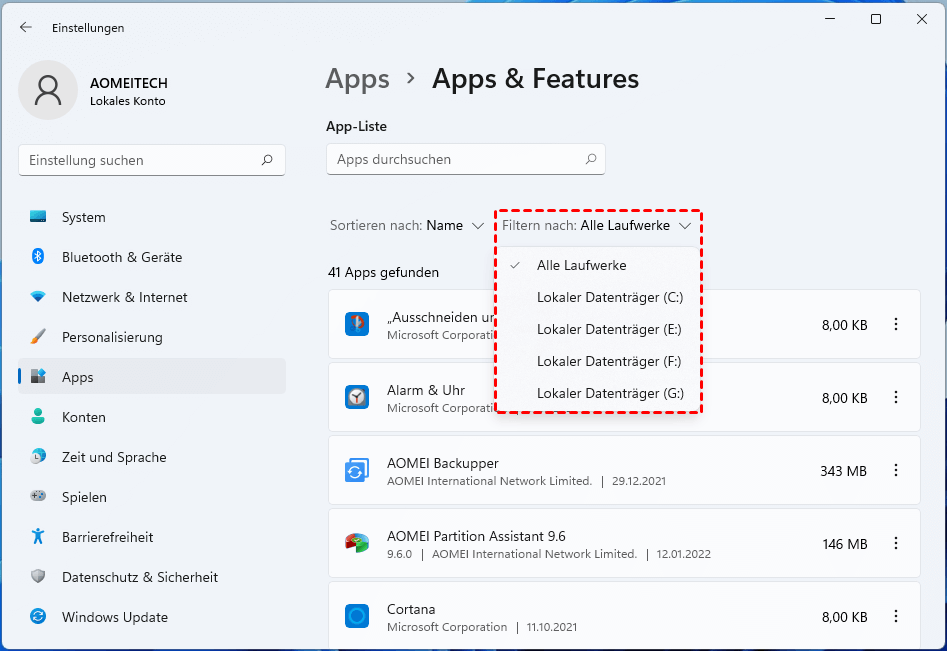Viewport: 947px width, 651px height.
Task: Go to Personalisierung in the sidebar
Action: [x=112, y=337]
